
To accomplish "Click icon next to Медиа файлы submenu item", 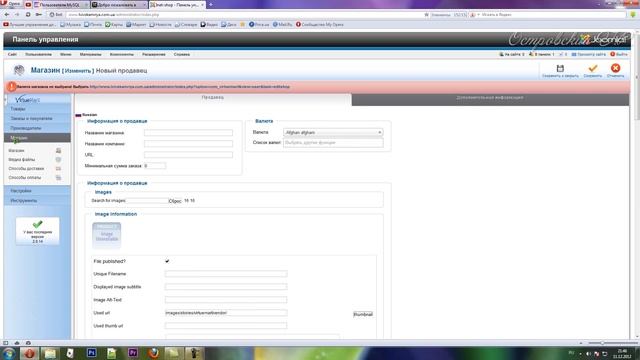I will coord(58,160).
